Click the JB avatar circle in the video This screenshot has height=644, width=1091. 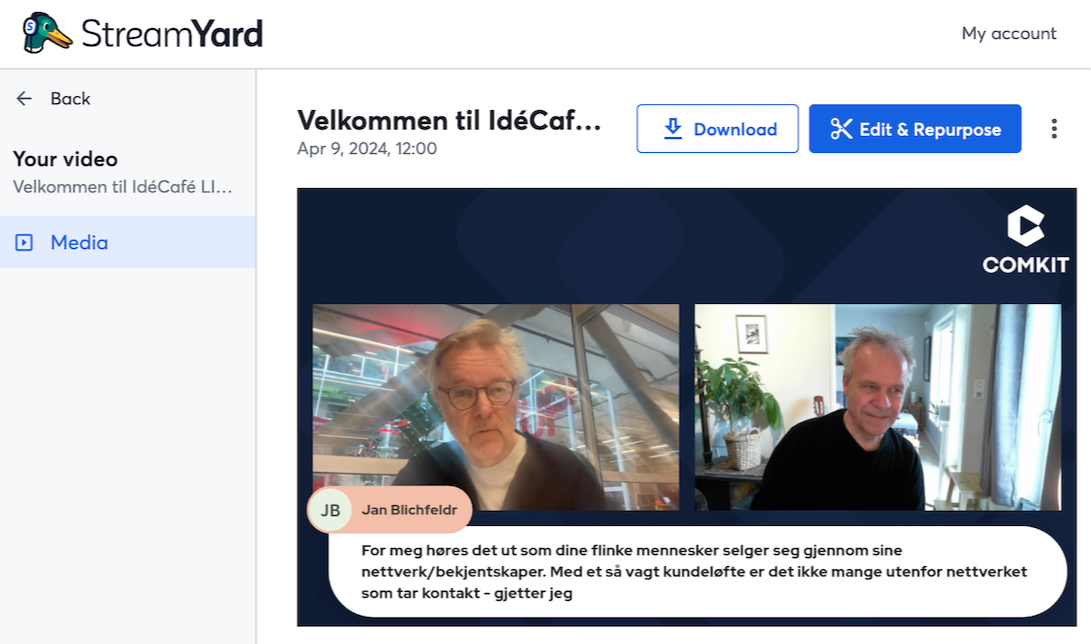click(331, 510)
